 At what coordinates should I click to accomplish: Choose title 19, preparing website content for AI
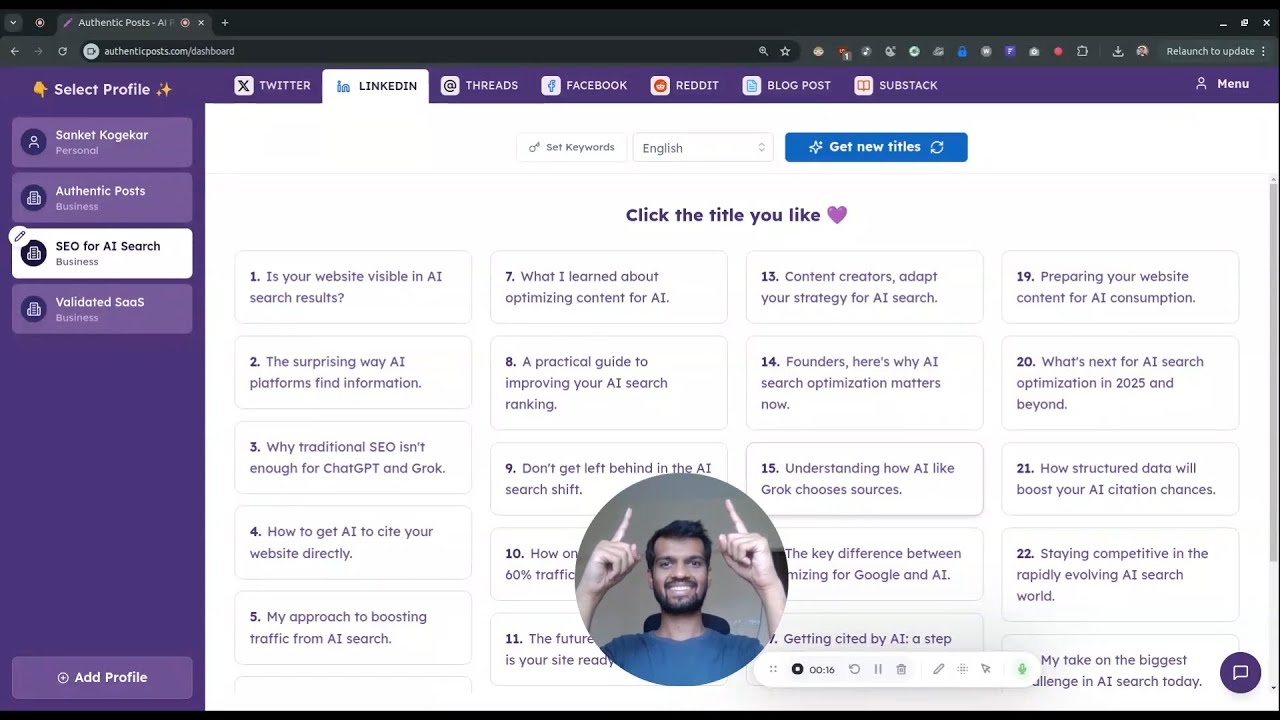1120,287
